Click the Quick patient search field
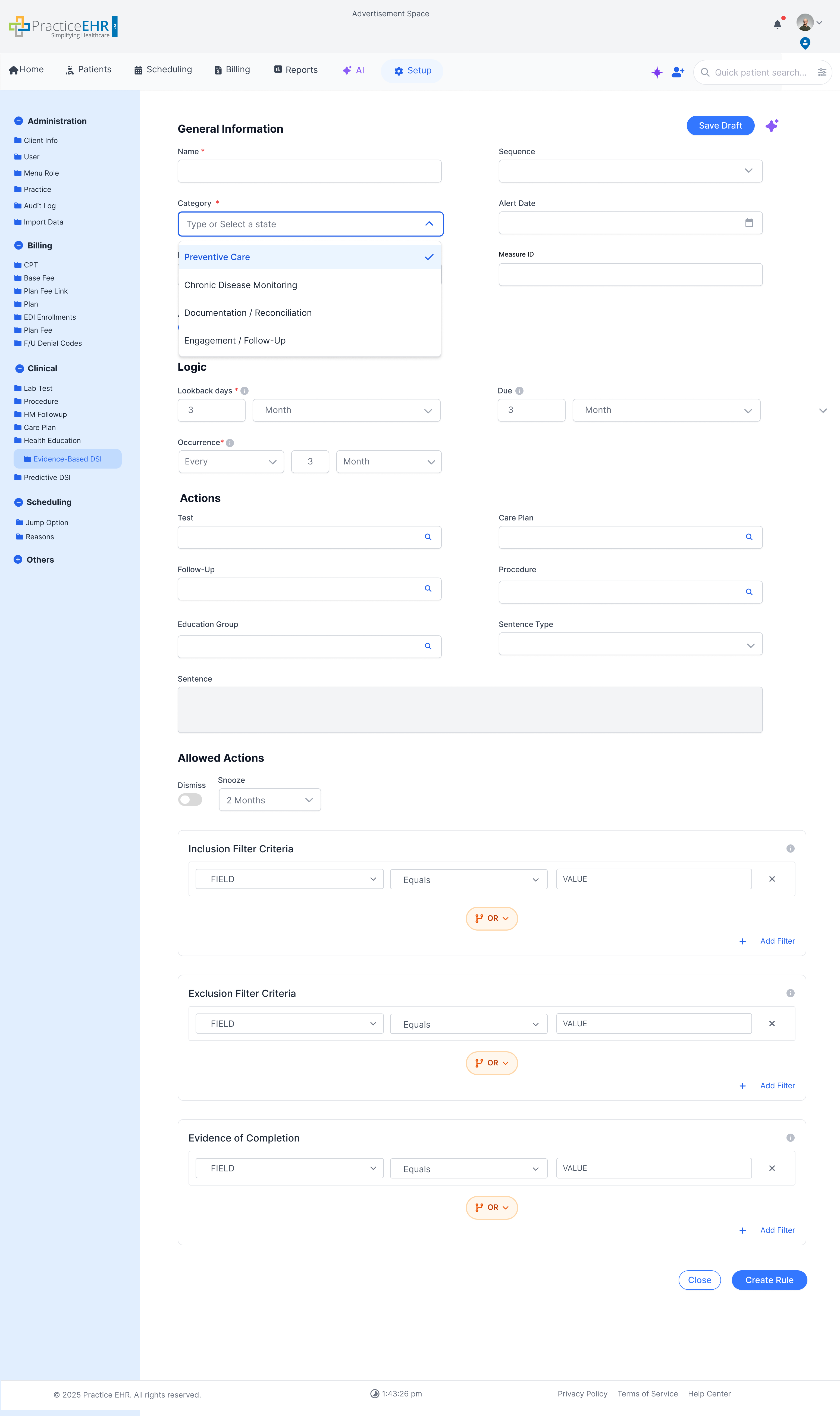840x1416 pixels. coord(758,72)
